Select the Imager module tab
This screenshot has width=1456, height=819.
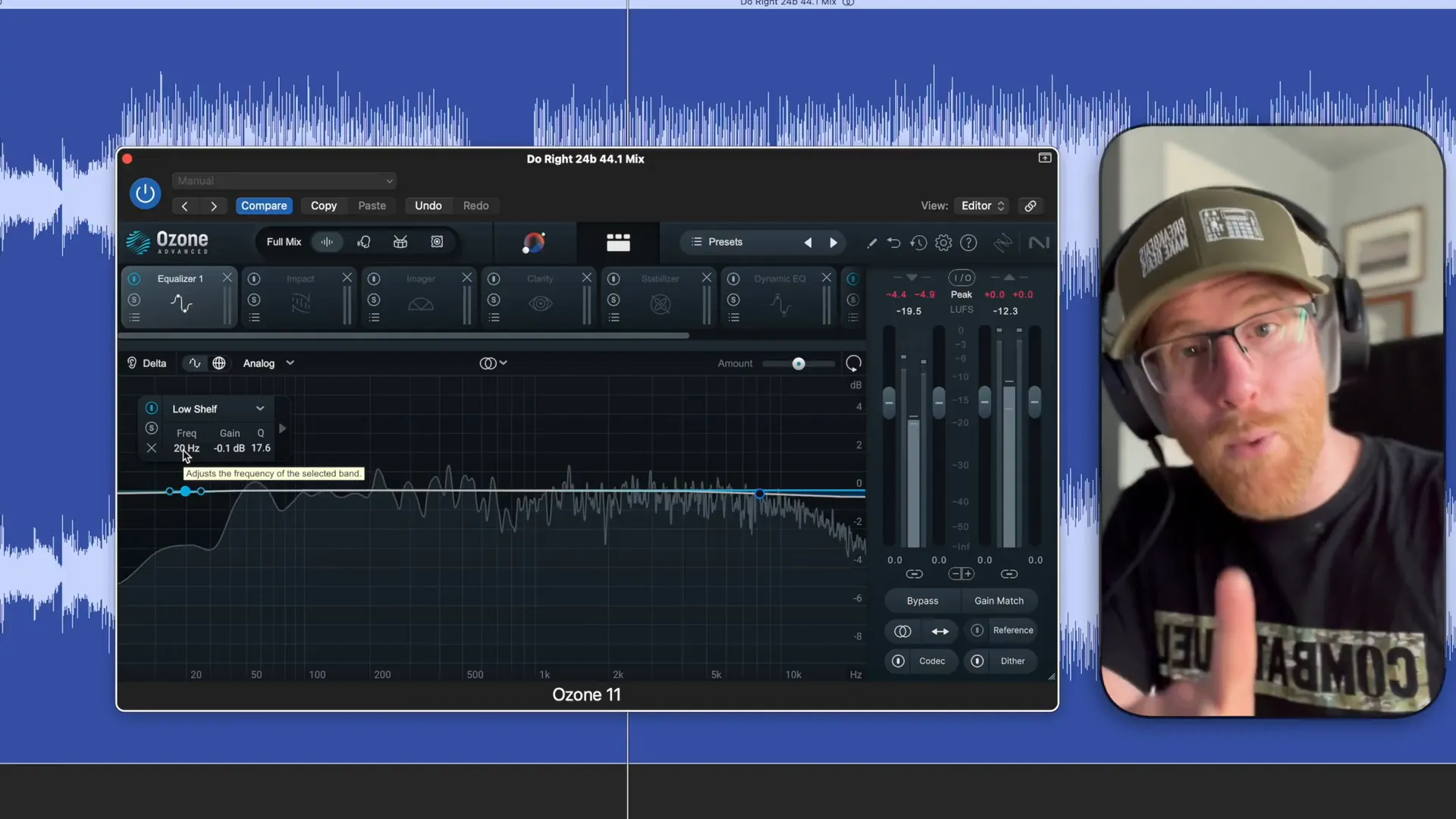tap(421, 297)
